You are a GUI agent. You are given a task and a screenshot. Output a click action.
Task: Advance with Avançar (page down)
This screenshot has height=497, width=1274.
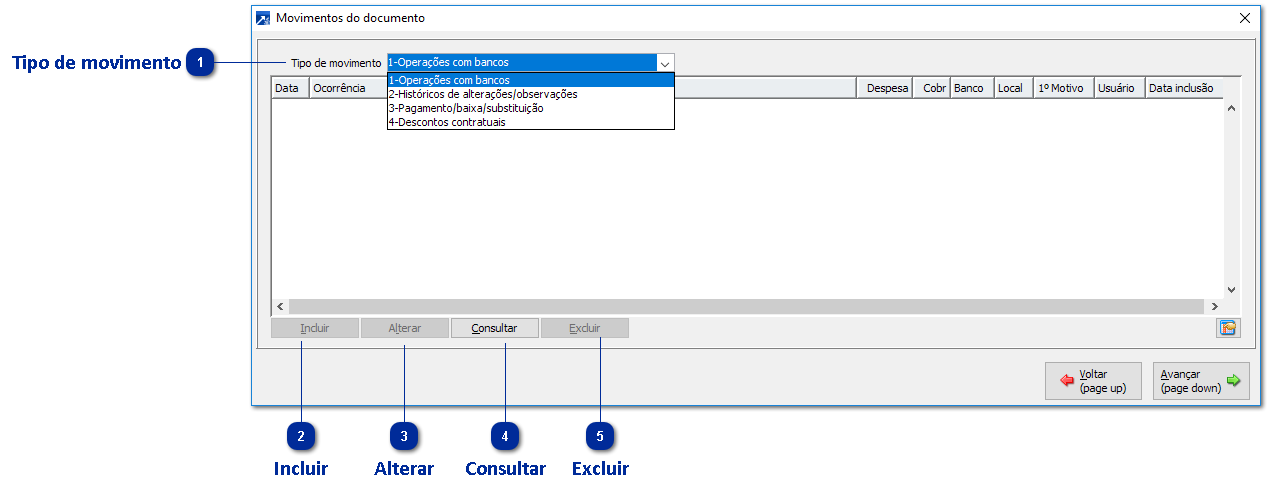pyautogui.click(x=1201, y=381)
